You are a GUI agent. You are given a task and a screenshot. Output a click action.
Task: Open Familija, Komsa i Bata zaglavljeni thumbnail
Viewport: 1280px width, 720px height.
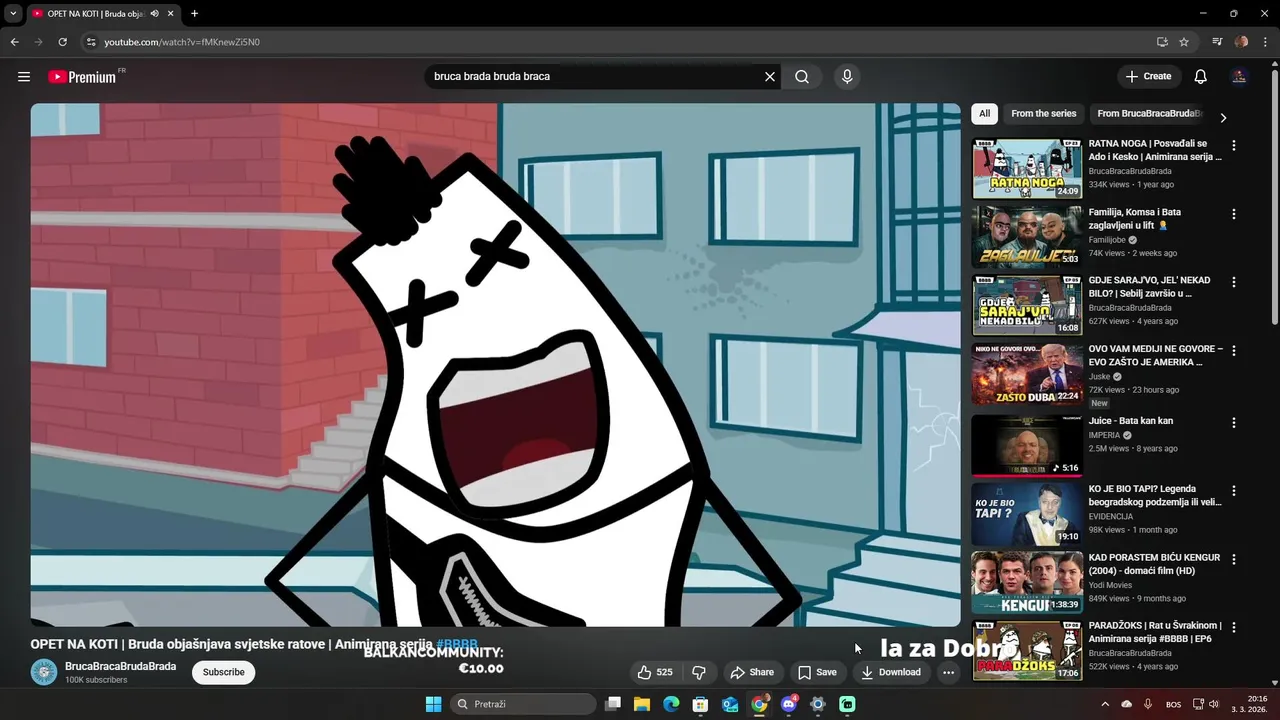click(x=1027, y=236)
